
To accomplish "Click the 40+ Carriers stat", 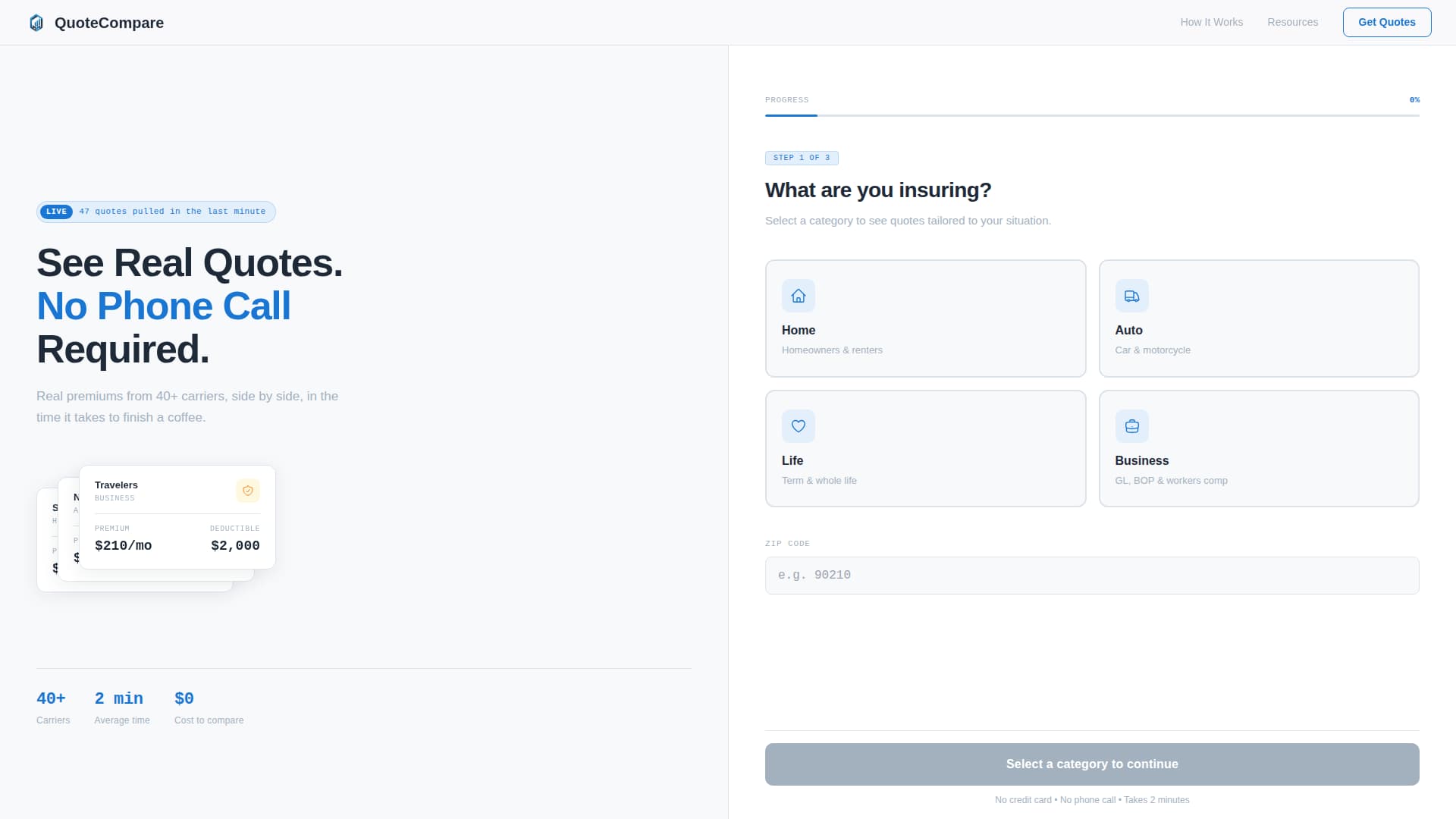I will click(x=53, y=708).
